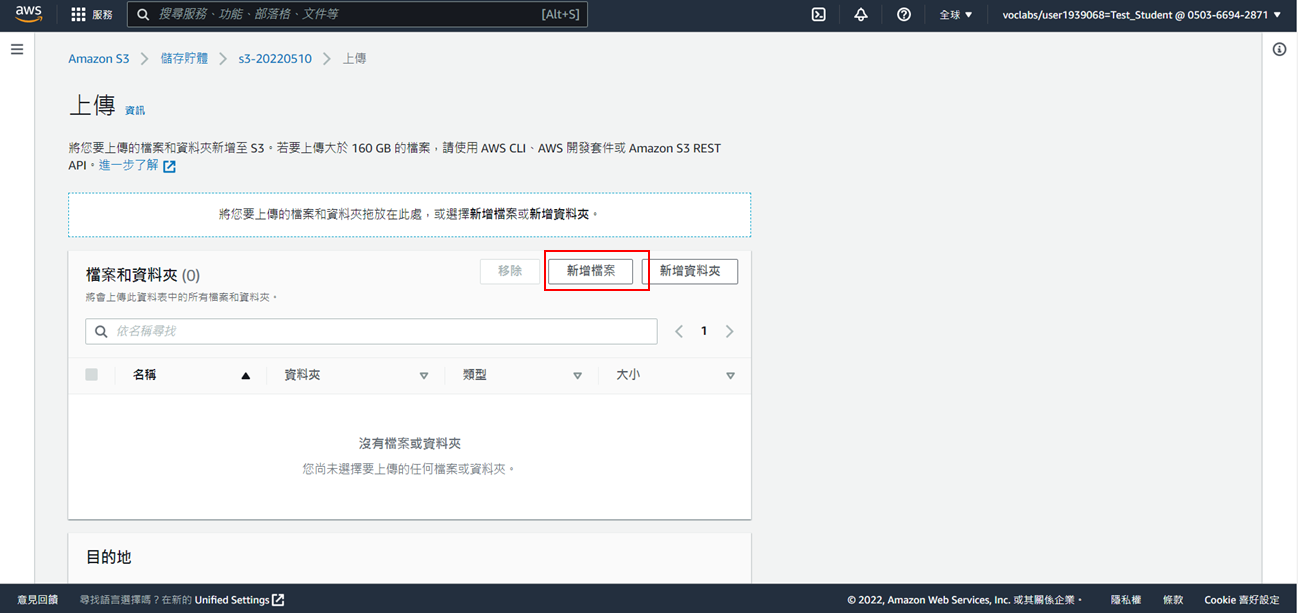Viewport: 1298px width, 613px height.
Task: Sort by 類型 column arrow
Action: pos(577,376)
